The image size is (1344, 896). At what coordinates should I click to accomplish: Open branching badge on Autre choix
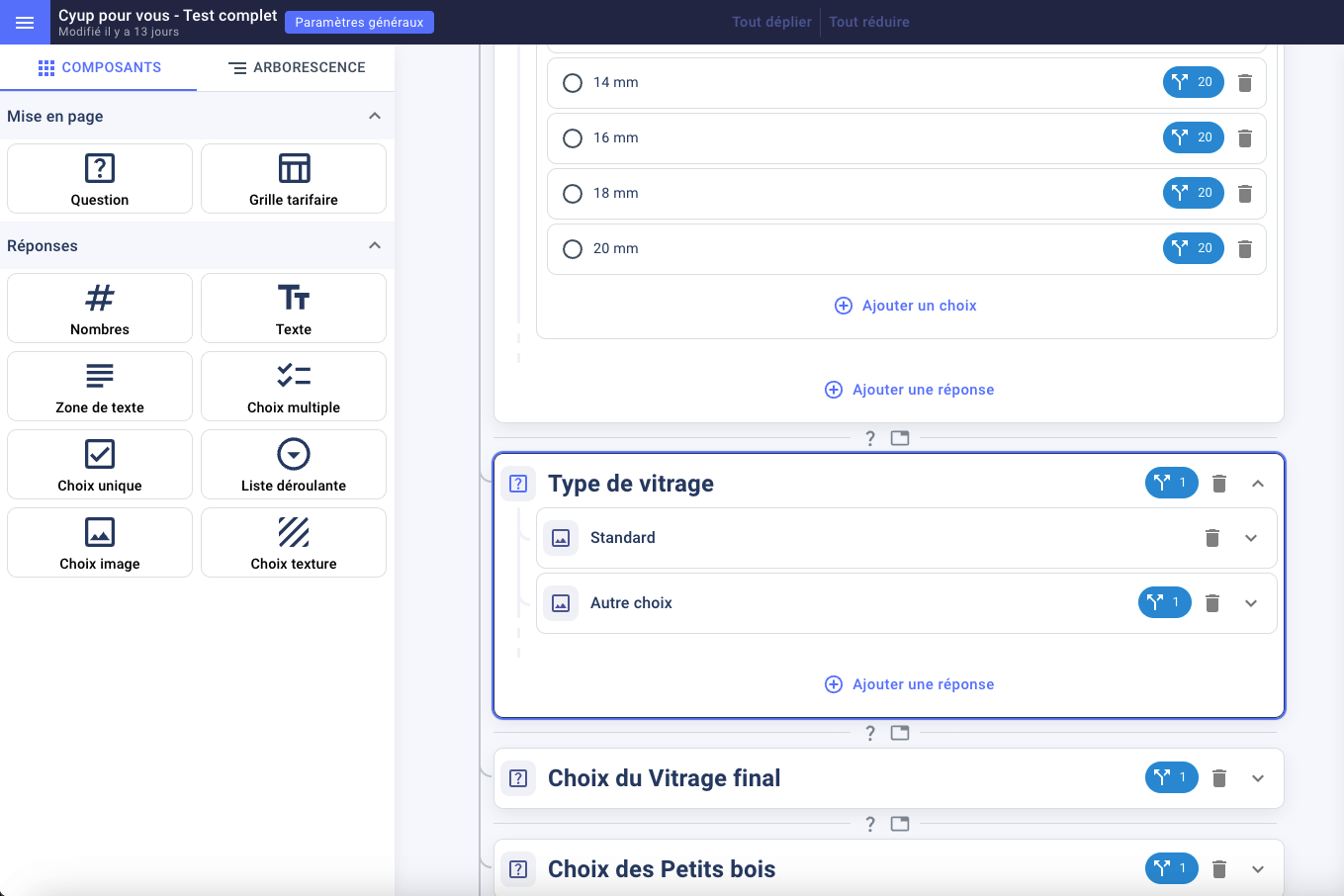click(x=1165, y=602)
